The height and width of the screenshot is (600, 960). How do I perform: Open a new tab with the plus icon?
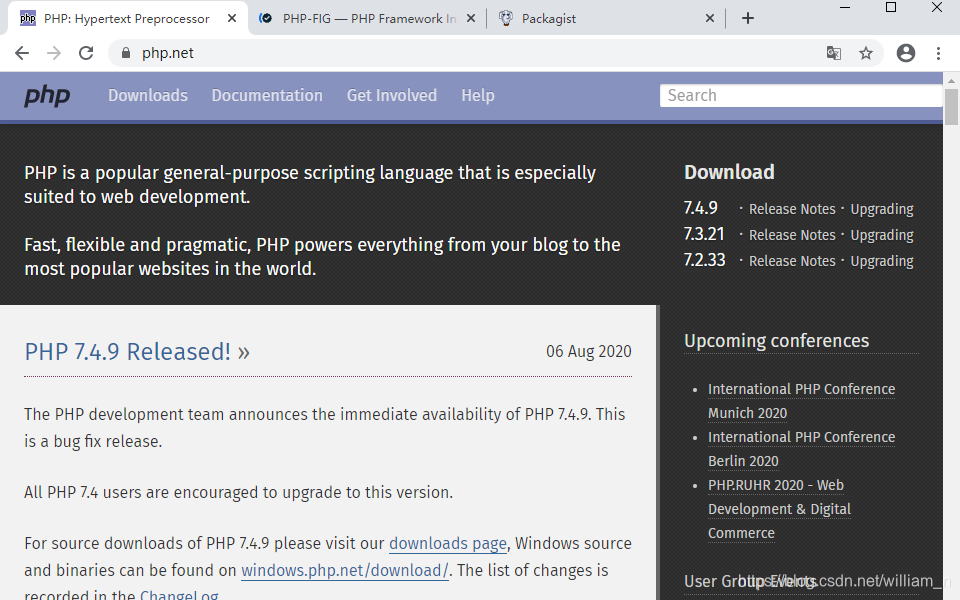click(750, 17)
